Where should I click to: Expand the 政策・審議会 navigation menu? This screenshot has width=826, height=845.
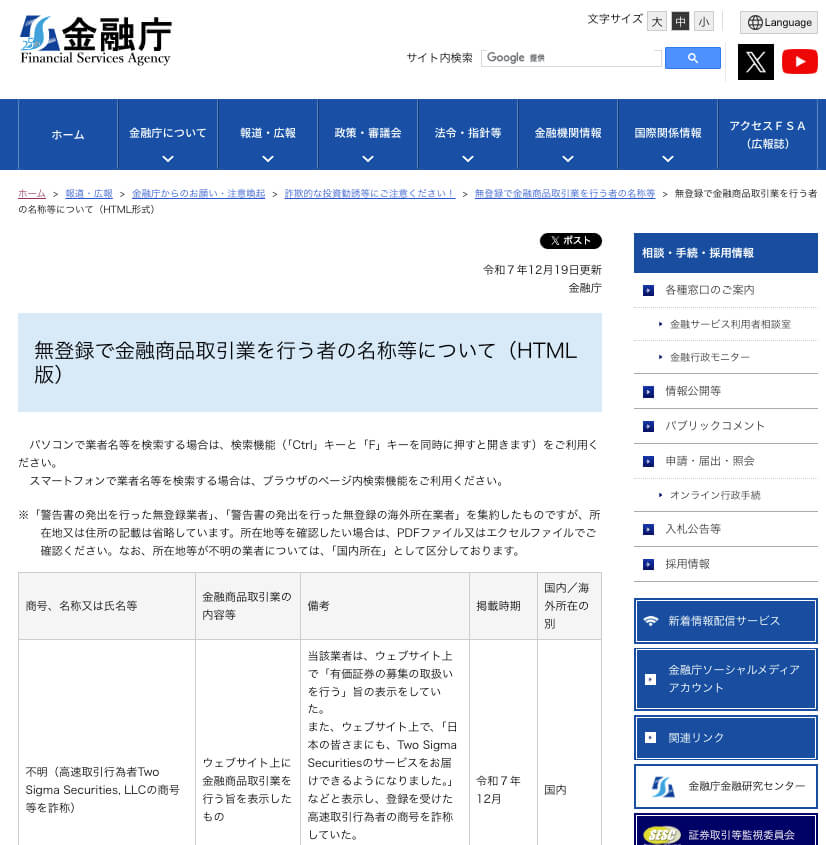tap(366, 134)
